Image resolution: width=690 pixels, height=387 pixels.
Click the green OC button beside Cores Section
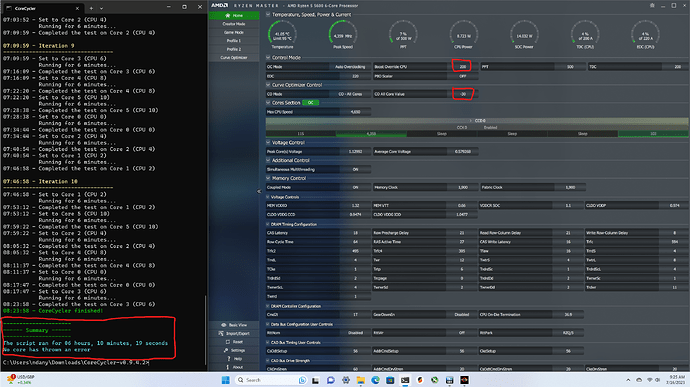pyautogui.click(x=311, y=103)
